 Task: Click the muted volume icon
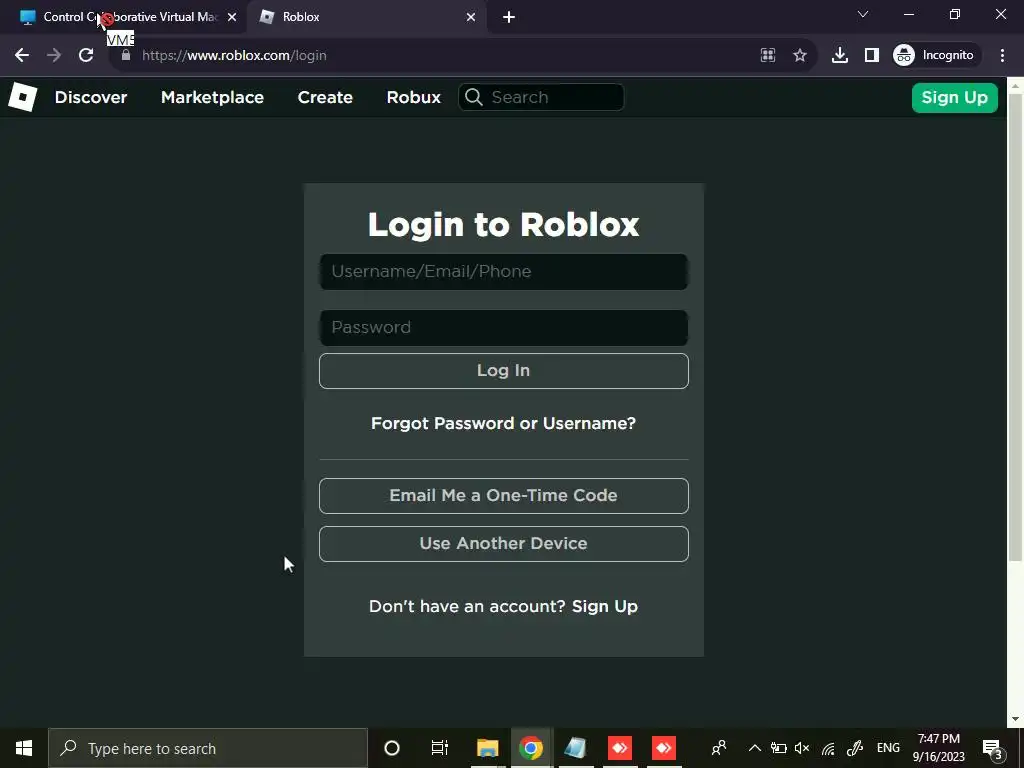coord(803,748)
